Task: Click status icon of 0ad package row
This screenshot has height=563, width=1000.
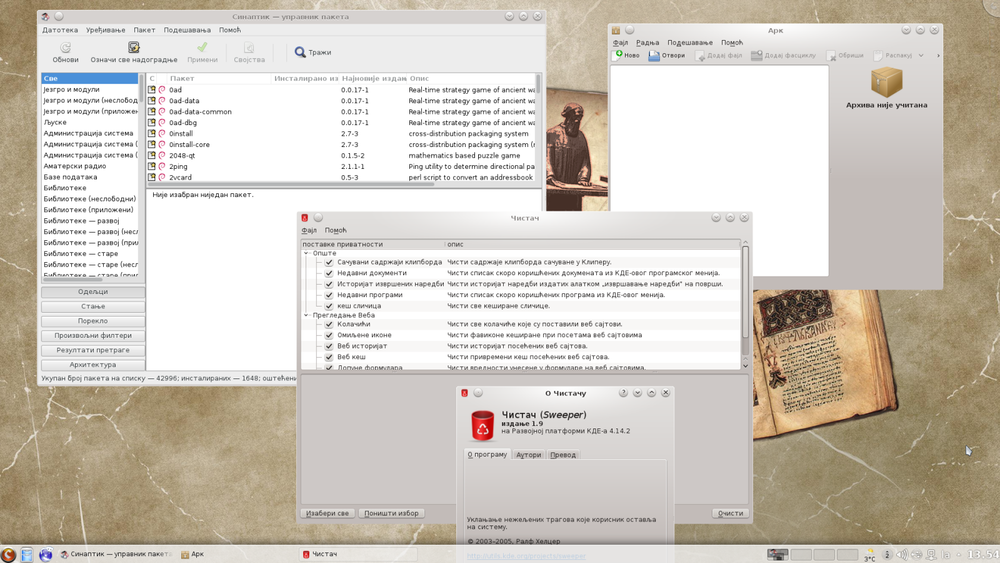Action: coord(152,90)
